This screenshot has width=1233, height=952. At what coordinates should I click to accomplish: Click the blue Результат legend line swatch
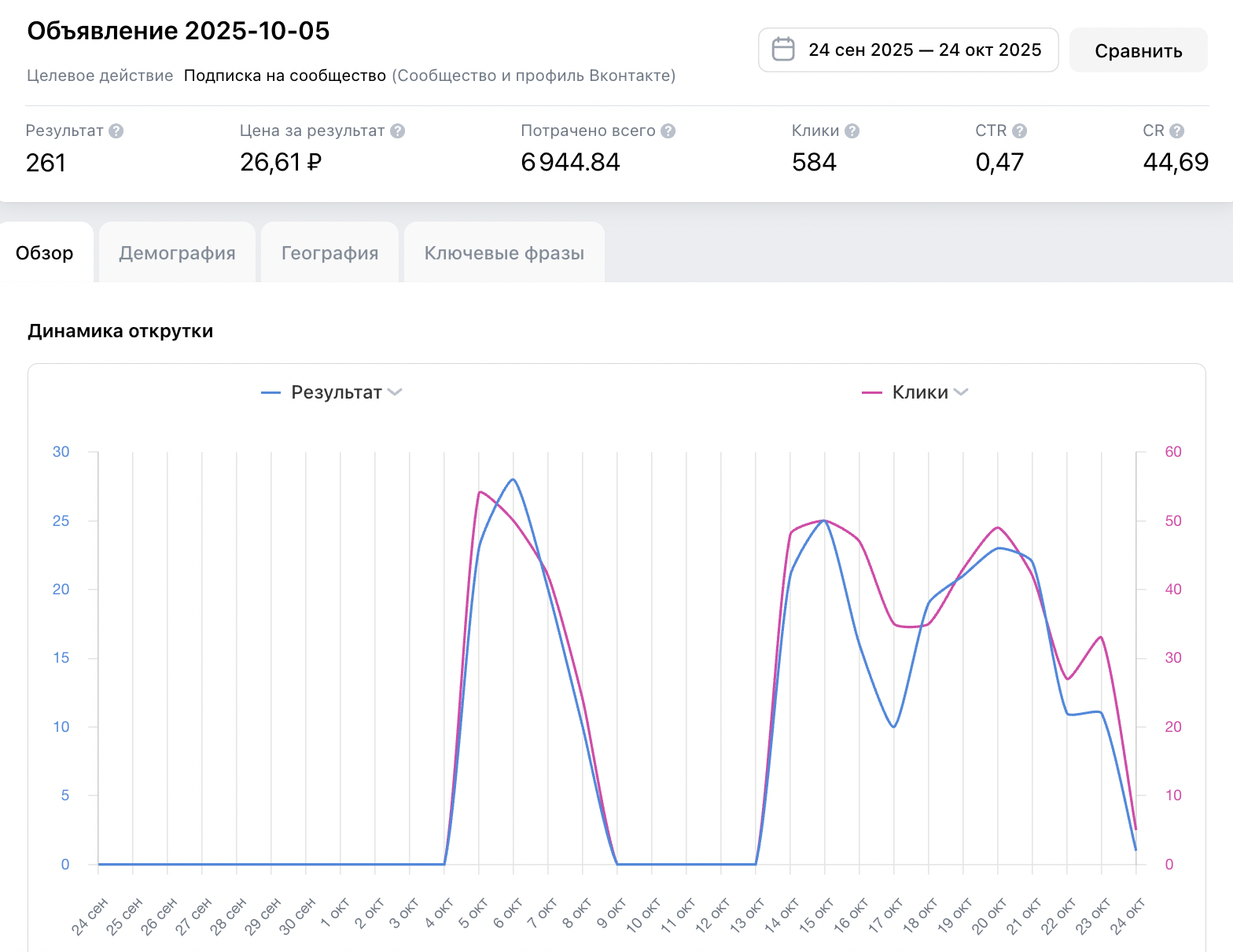(271, 393)
